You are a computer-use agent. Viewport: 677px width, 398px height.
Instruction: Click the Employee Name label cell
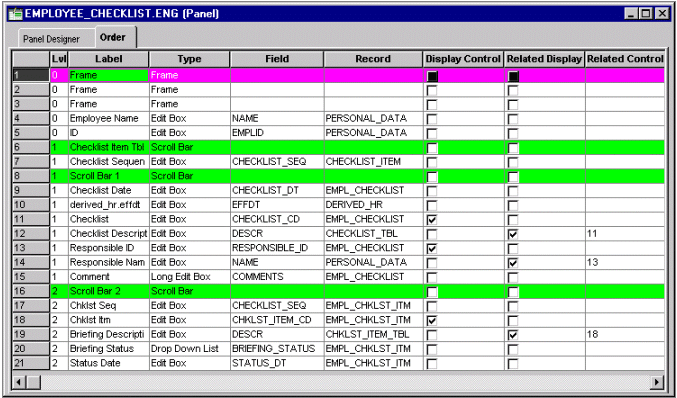click(109, 118)
